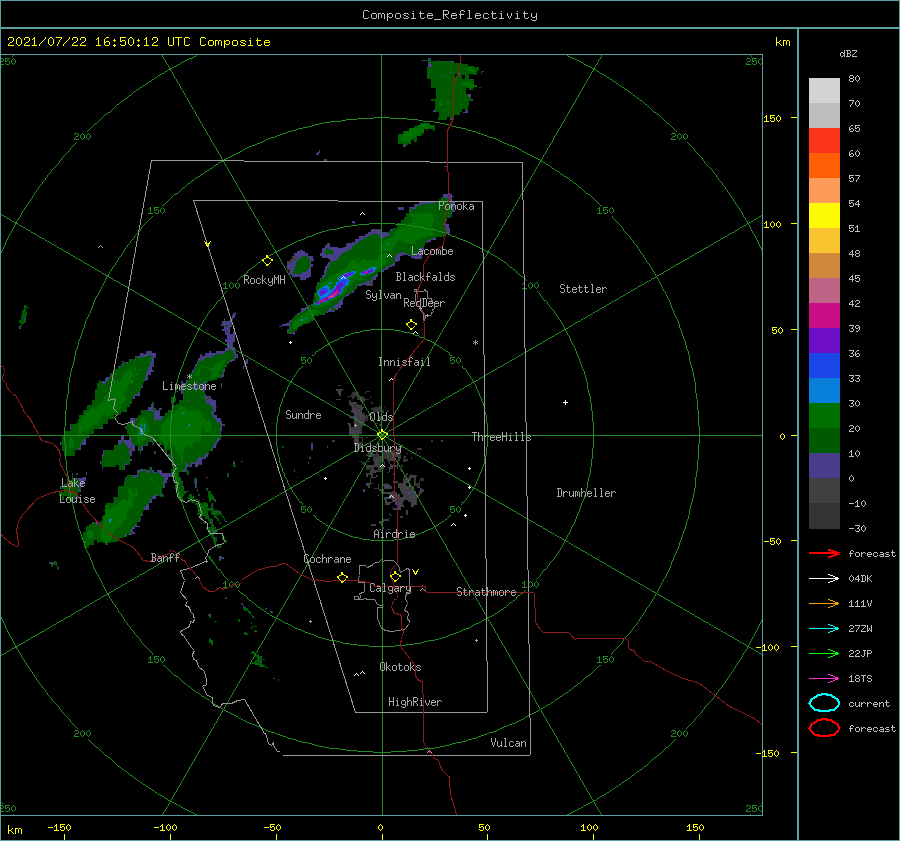The image size is (900, 841).
Task: Click the red forecast ellipse legend icon
Action: [x=824, y=728]
